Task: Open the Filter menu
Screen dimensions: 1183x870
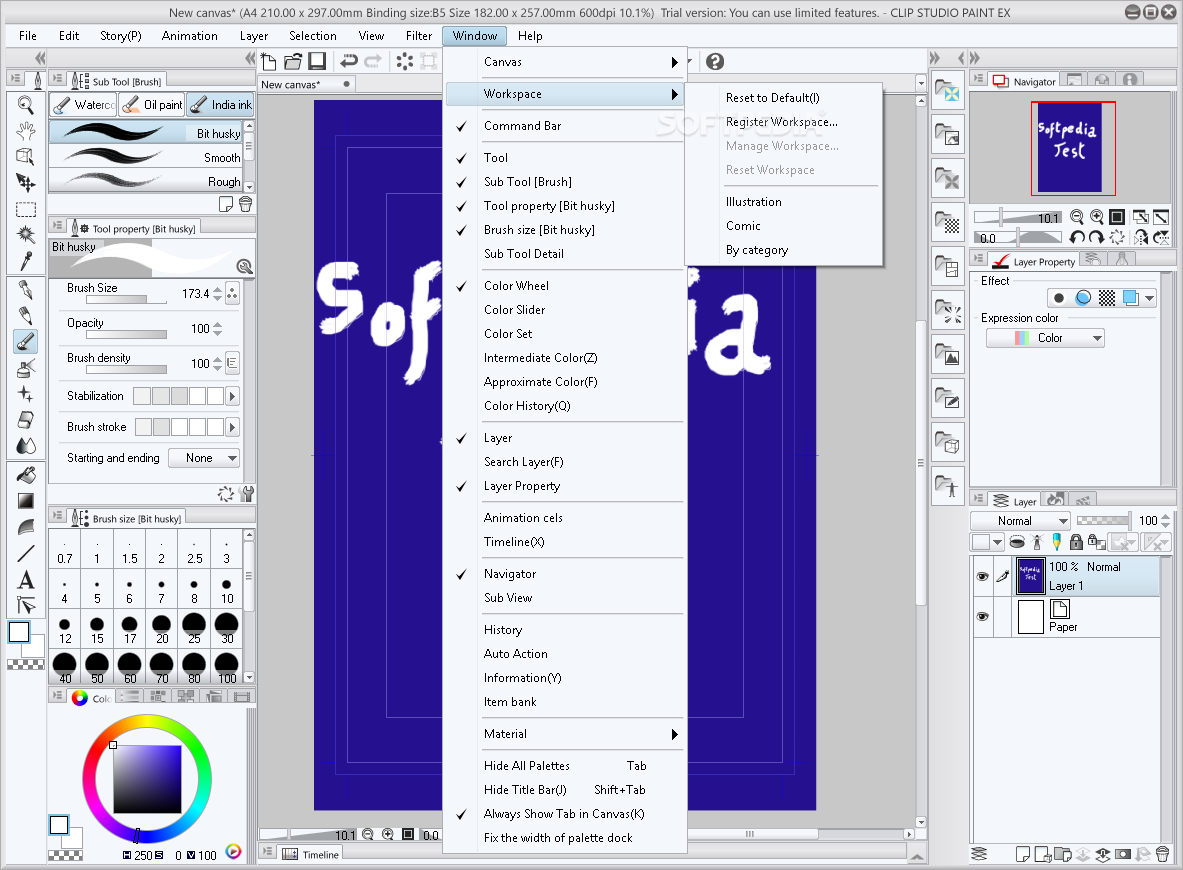Action: [x=419, y=35]
